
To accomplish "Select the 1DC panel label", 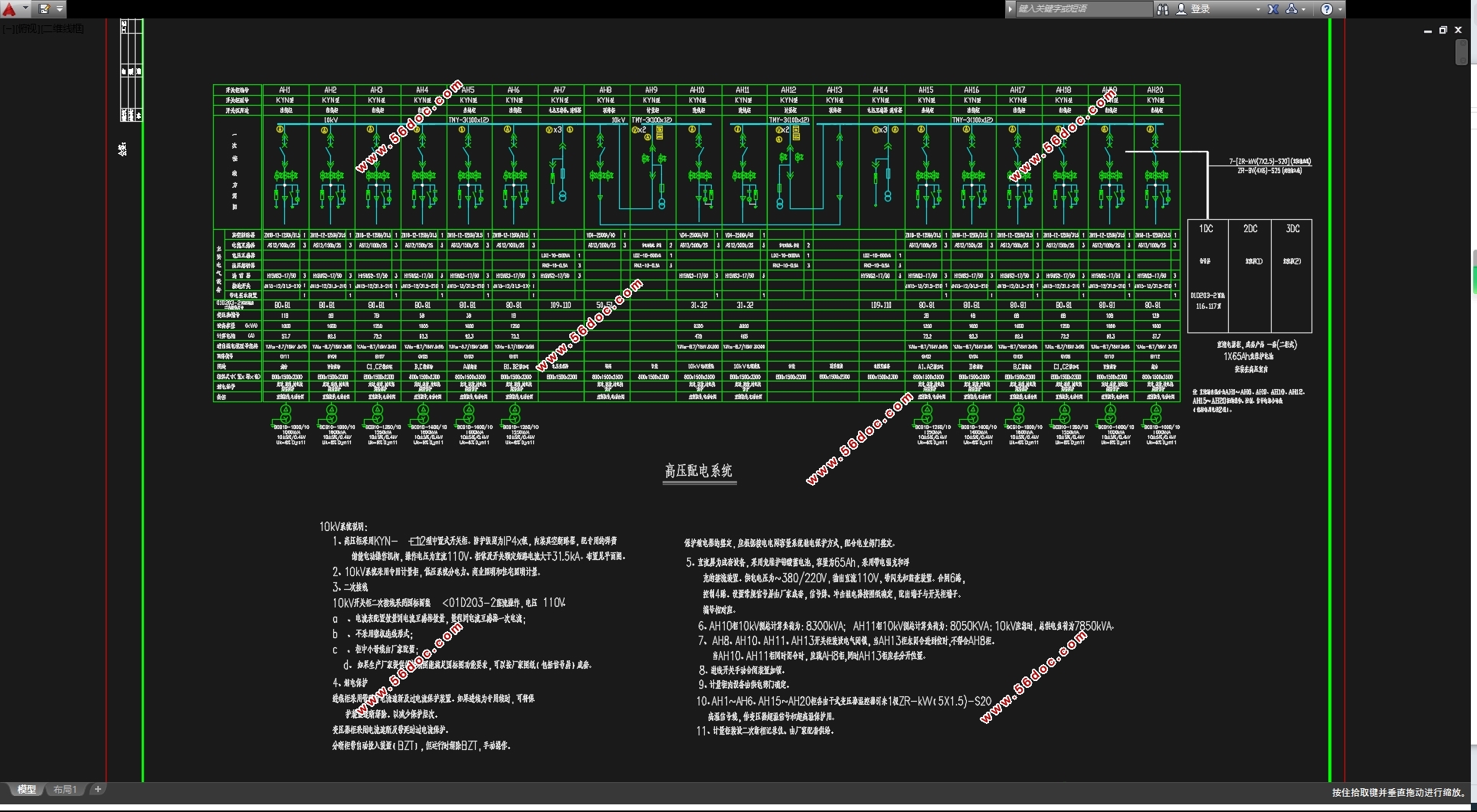I will (1206, 229).
